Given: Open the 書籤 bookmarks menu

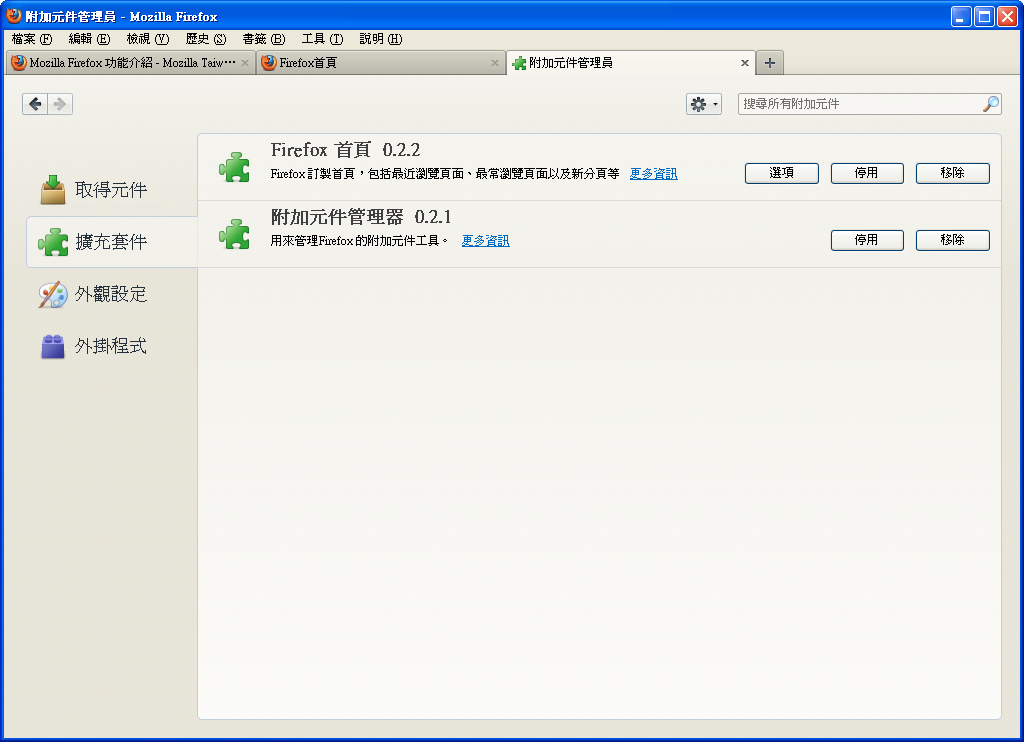Looking at the screenshot, I should [263, 39].
